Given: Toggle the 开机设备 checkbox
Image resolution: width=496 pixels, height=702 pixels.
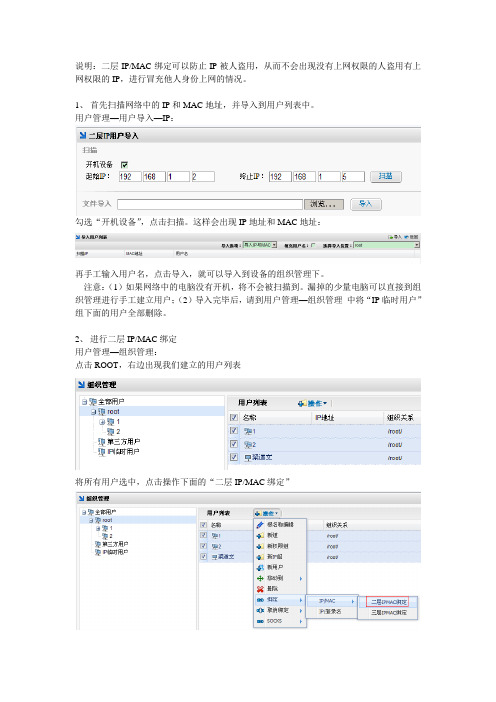Looking at the screenshot, I should (124, 164).
